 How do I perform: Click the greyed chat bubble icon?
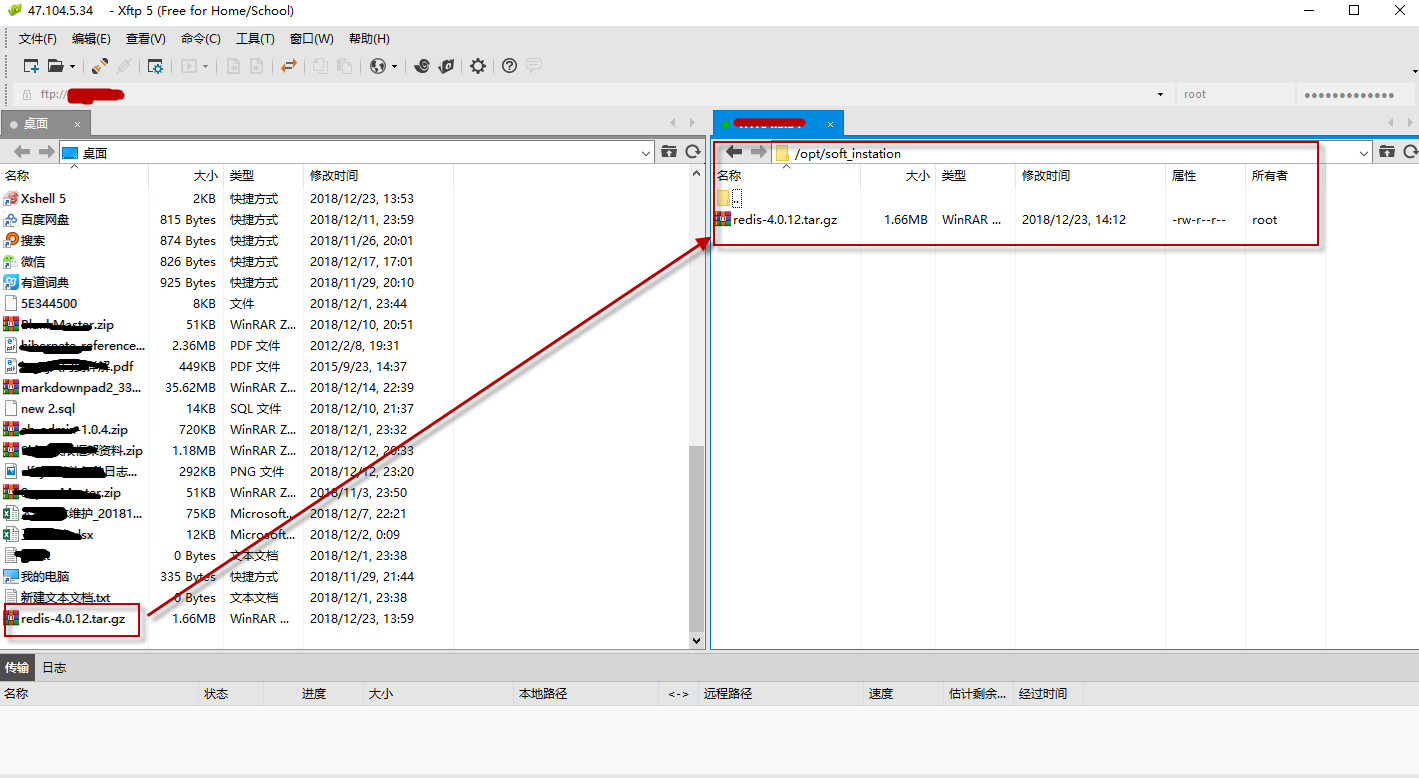[534, 66]
